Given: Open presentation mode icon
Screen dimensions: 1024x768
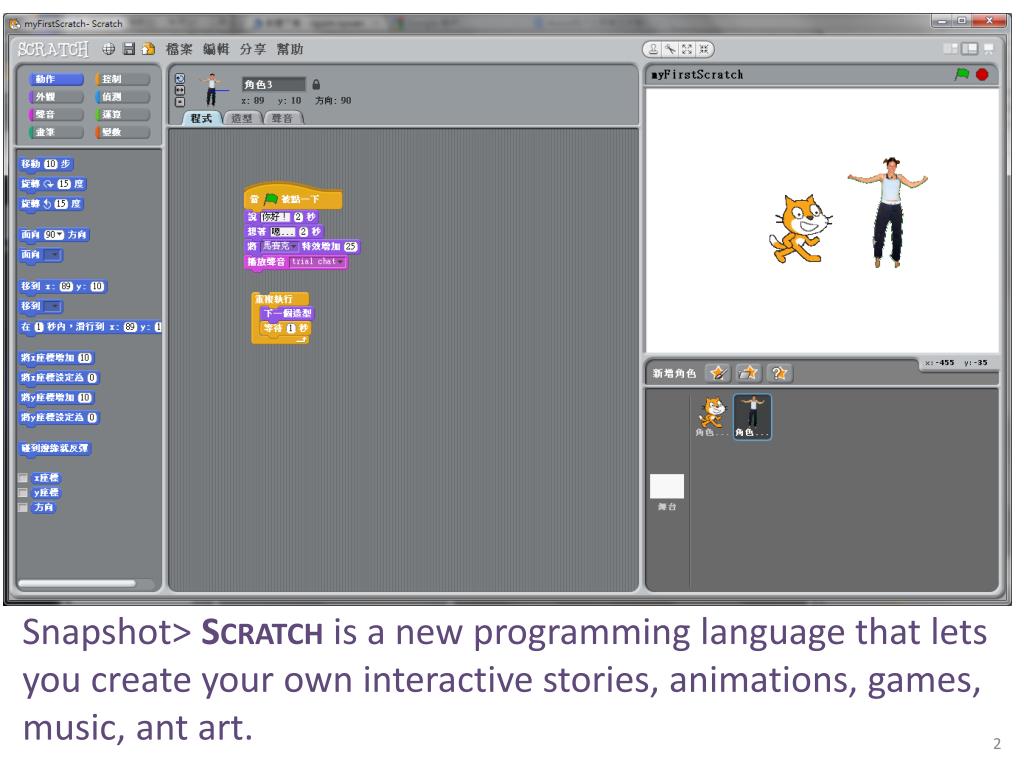Looking at the screenshot, I should coord(989,49).
